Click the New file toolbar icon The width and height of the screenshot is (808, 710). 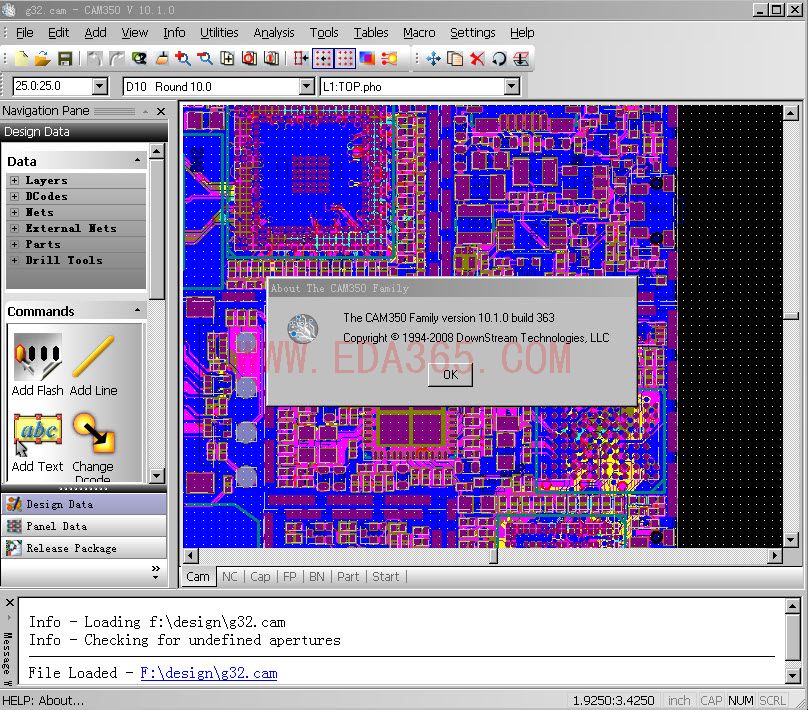pyautogui.click(x=21, y=58)
